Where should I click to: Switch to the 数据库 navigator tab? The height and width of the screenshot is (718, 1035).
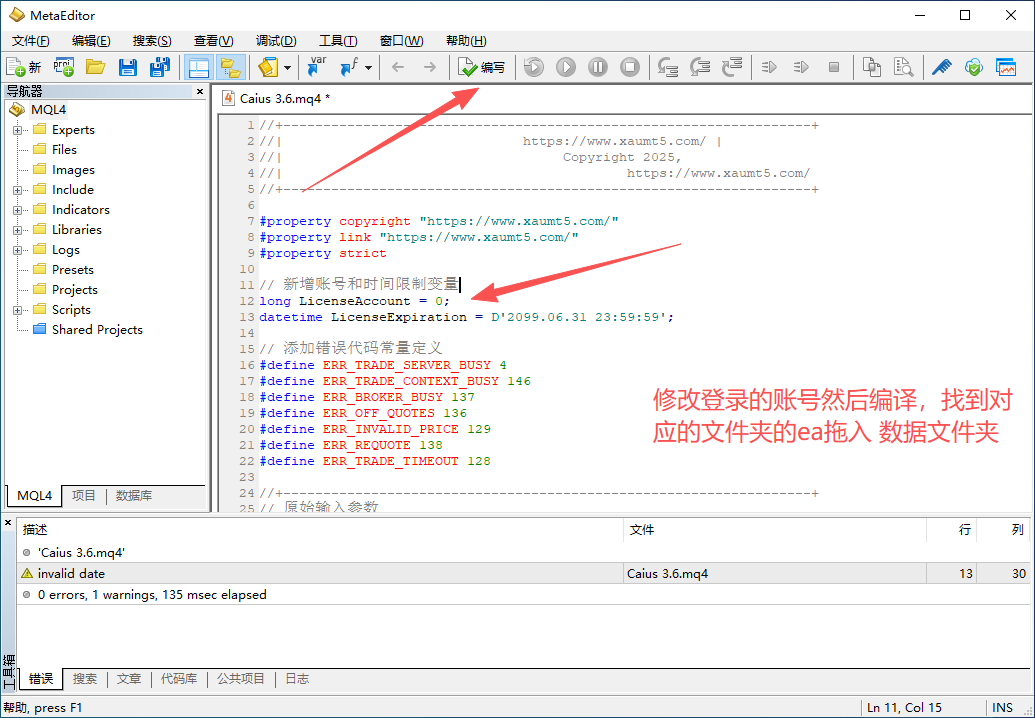(134, 496)
